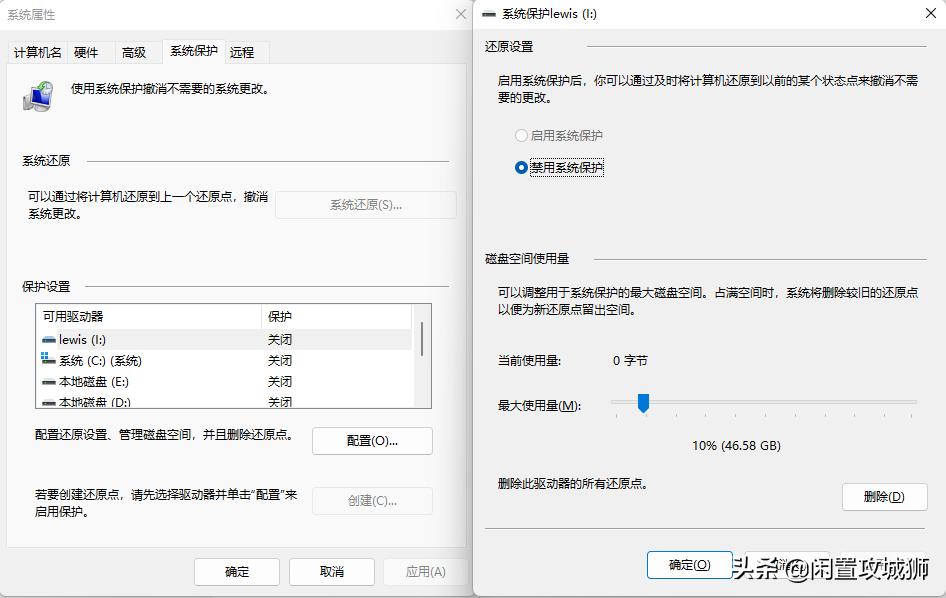Click the 应用(A) button
Image resolution: width=946 pixels, height=598 pixels.
pos(424,571)
